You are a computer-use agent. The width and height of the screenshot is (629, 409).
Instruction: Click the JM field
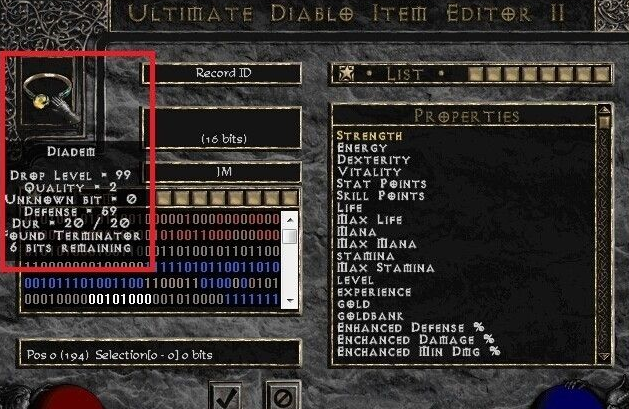tap(222, 172)
